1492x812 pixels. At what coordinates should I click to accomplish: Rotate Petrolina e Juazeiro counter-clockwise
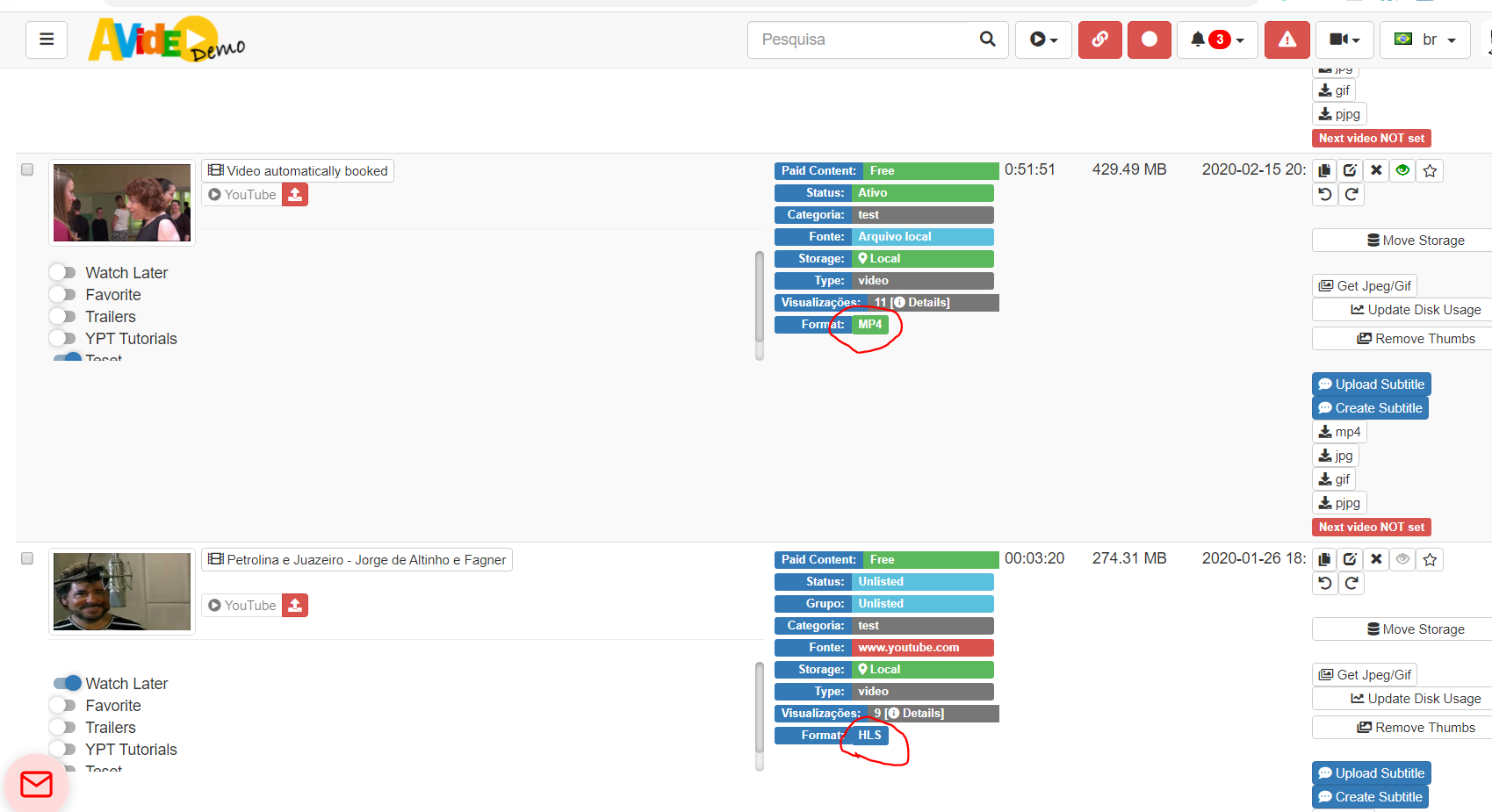pos(1325,583)
